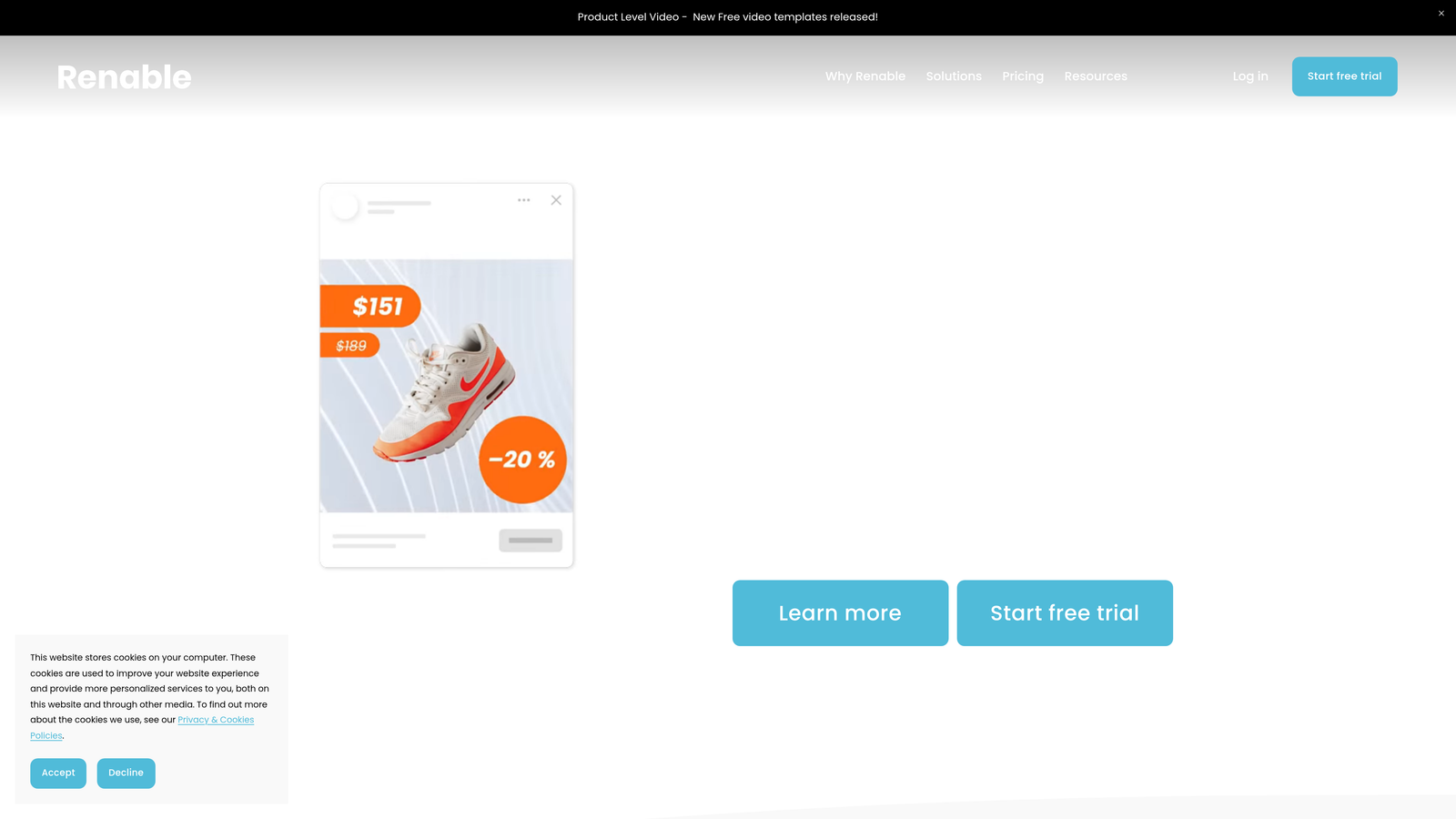
Task: Click the -20 % discount badge
Action: tap(522, 460)
